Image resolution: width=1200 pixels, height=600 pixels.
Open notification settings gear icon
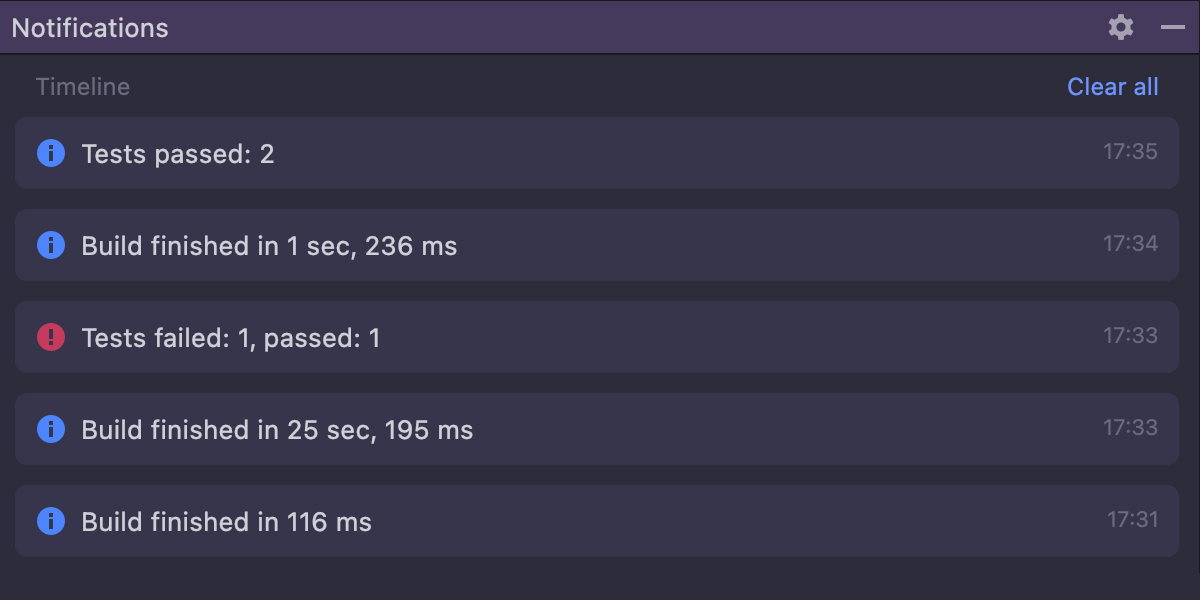click(1121, 27)
